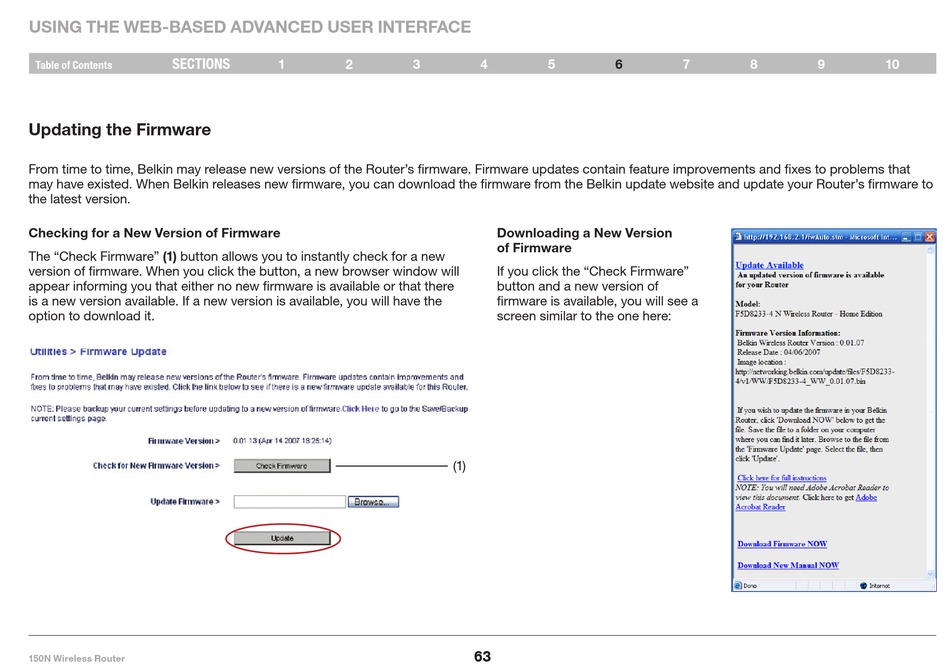The height and width of the screenshot is (666, 950).
Task: Navigate to section 5
Action: (551, 64)
